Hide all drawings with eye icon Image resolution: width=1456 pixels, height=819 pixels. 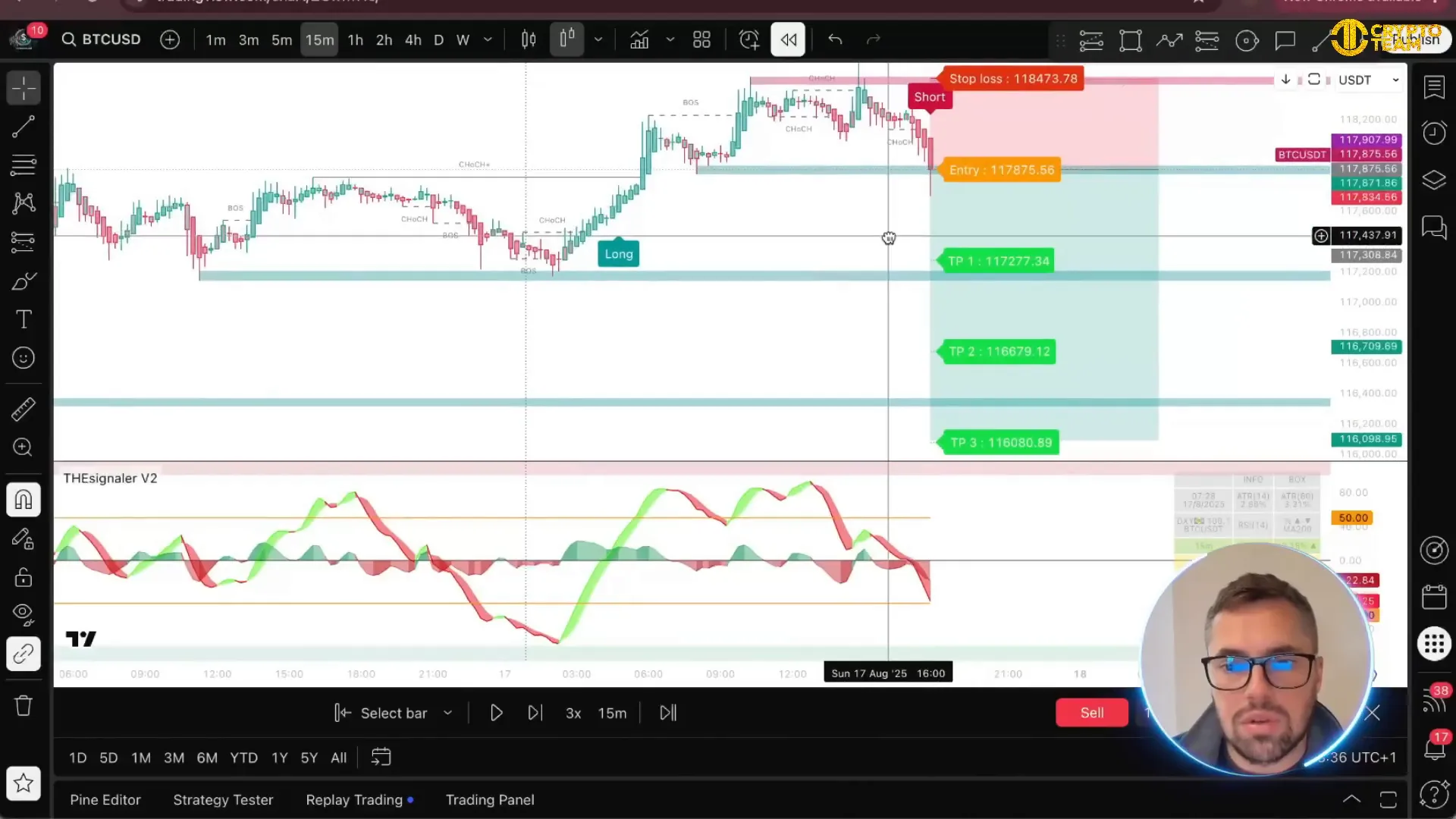click(24, 614)
